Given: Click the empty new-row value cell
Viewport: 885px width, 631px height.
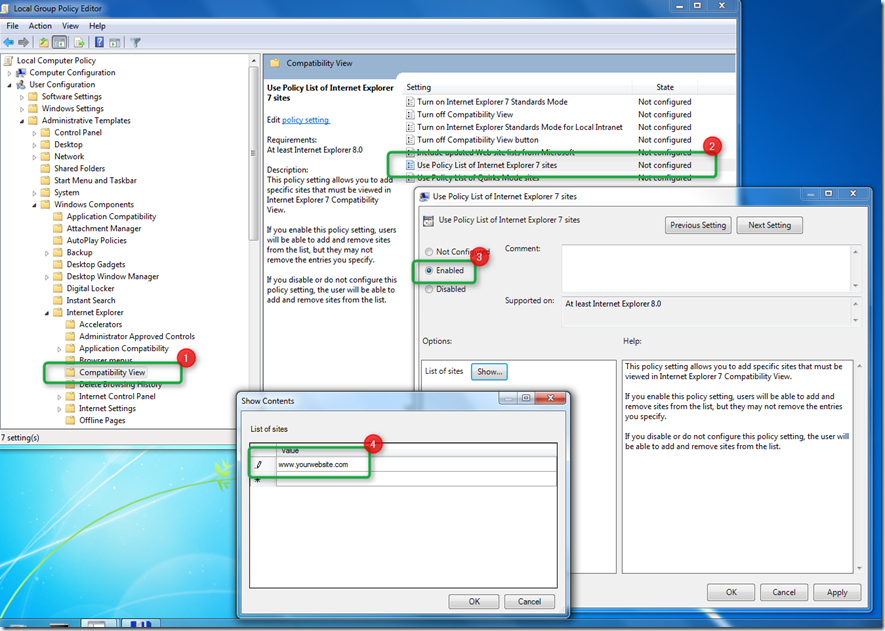Looking at the screenshot, I should [416, 479].
